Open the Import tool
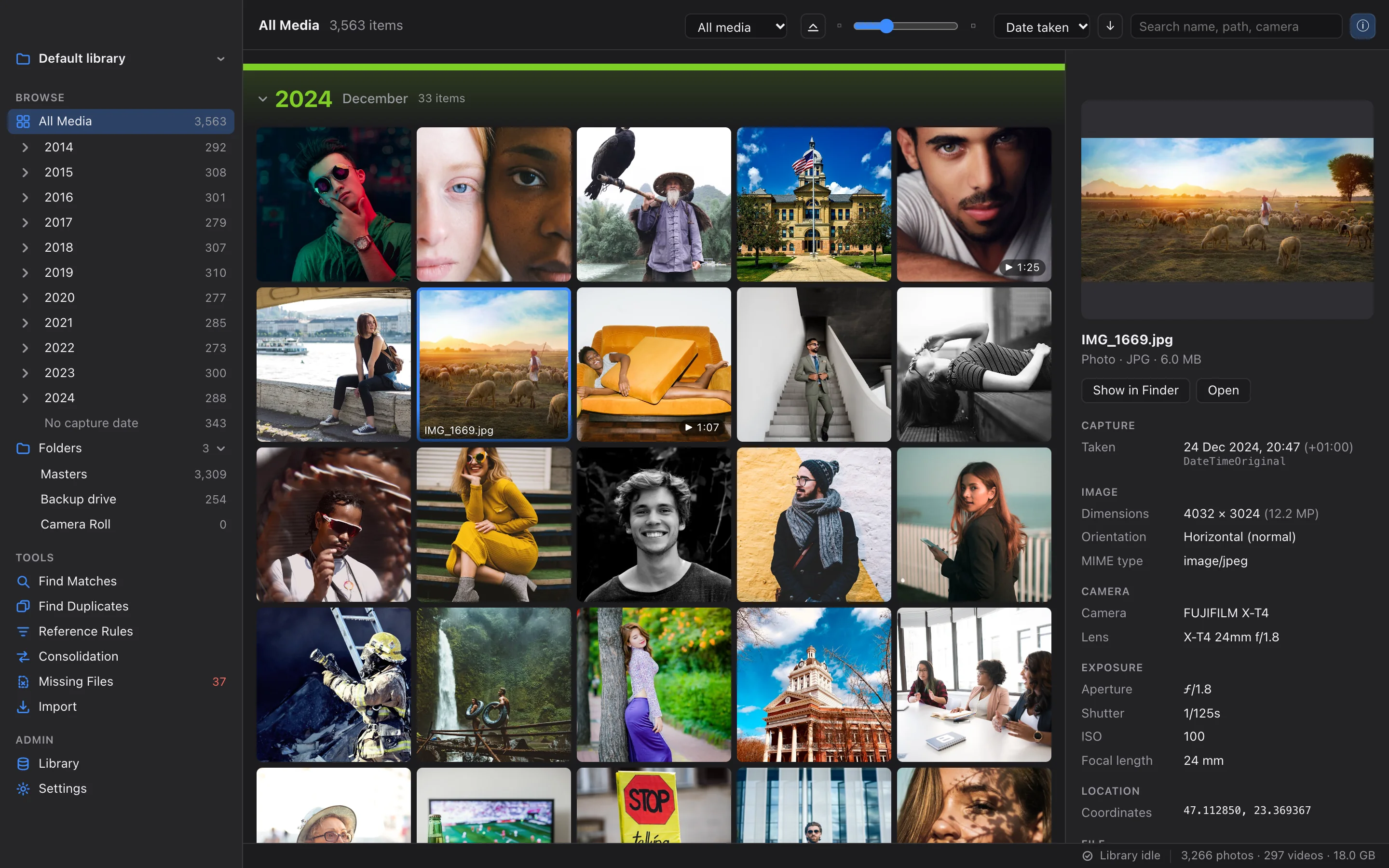Image resolution: width=1389 pixels, height=868 pixels. [x=121, y=706]
